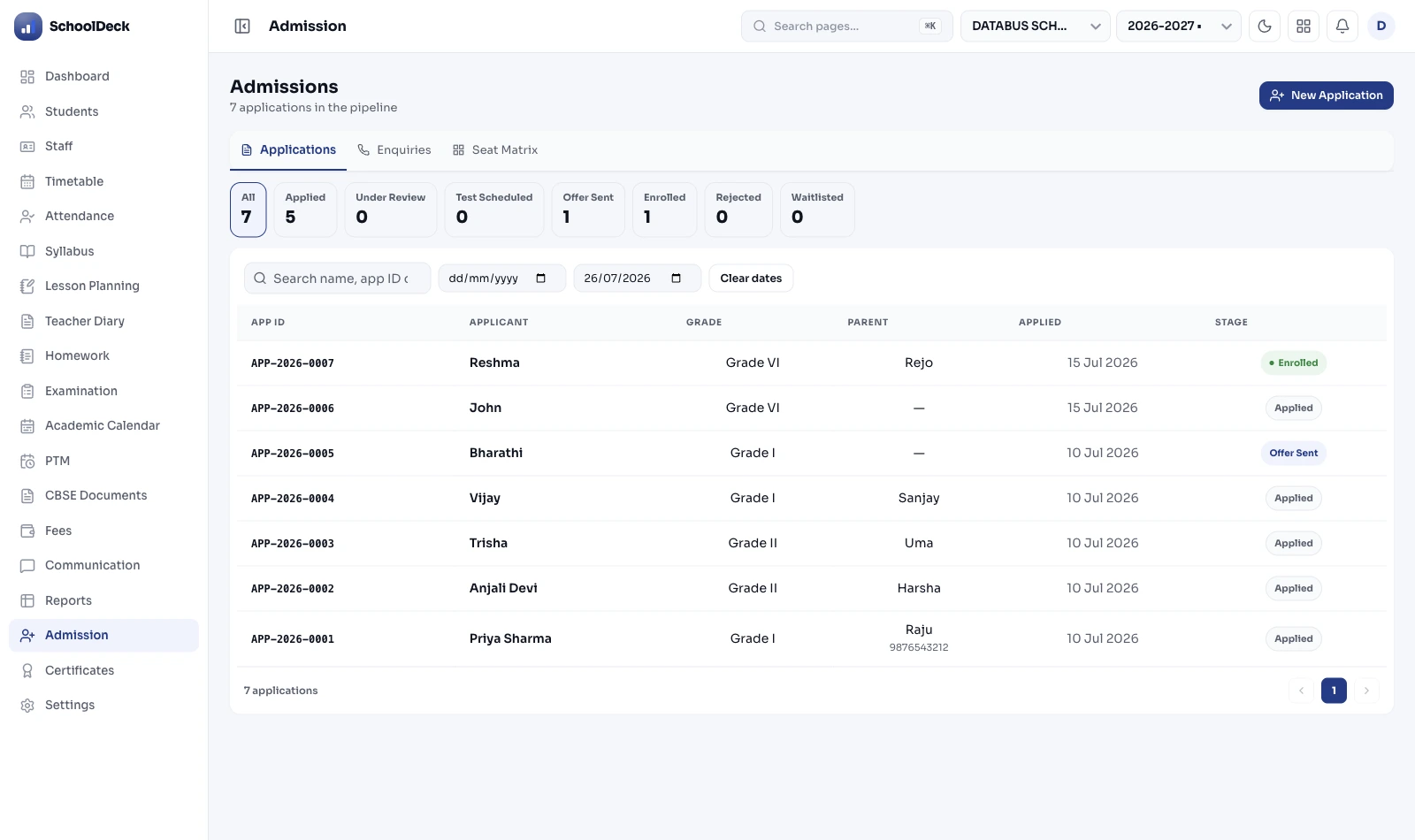The height and width of the screenshot is (840, 1415).
Task: Click the Enrolled badge for Reshma
Action: tap(1293, 363)
